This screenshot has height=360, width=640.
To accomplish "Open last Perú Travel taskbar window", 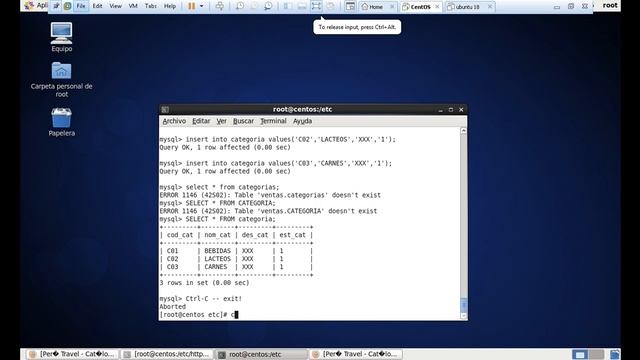I will point(356,354).
